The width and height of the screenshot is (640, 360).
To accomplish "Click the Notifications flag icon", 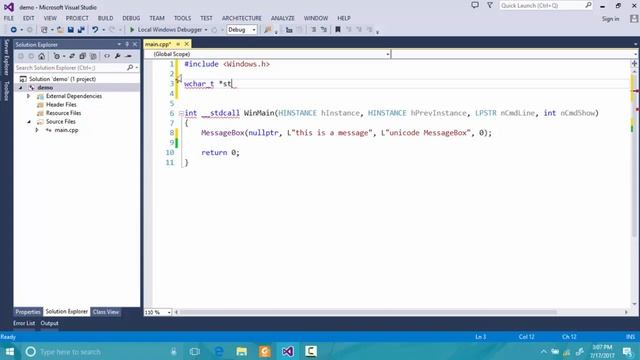I will pyautogui.click(x=490, y=5).
